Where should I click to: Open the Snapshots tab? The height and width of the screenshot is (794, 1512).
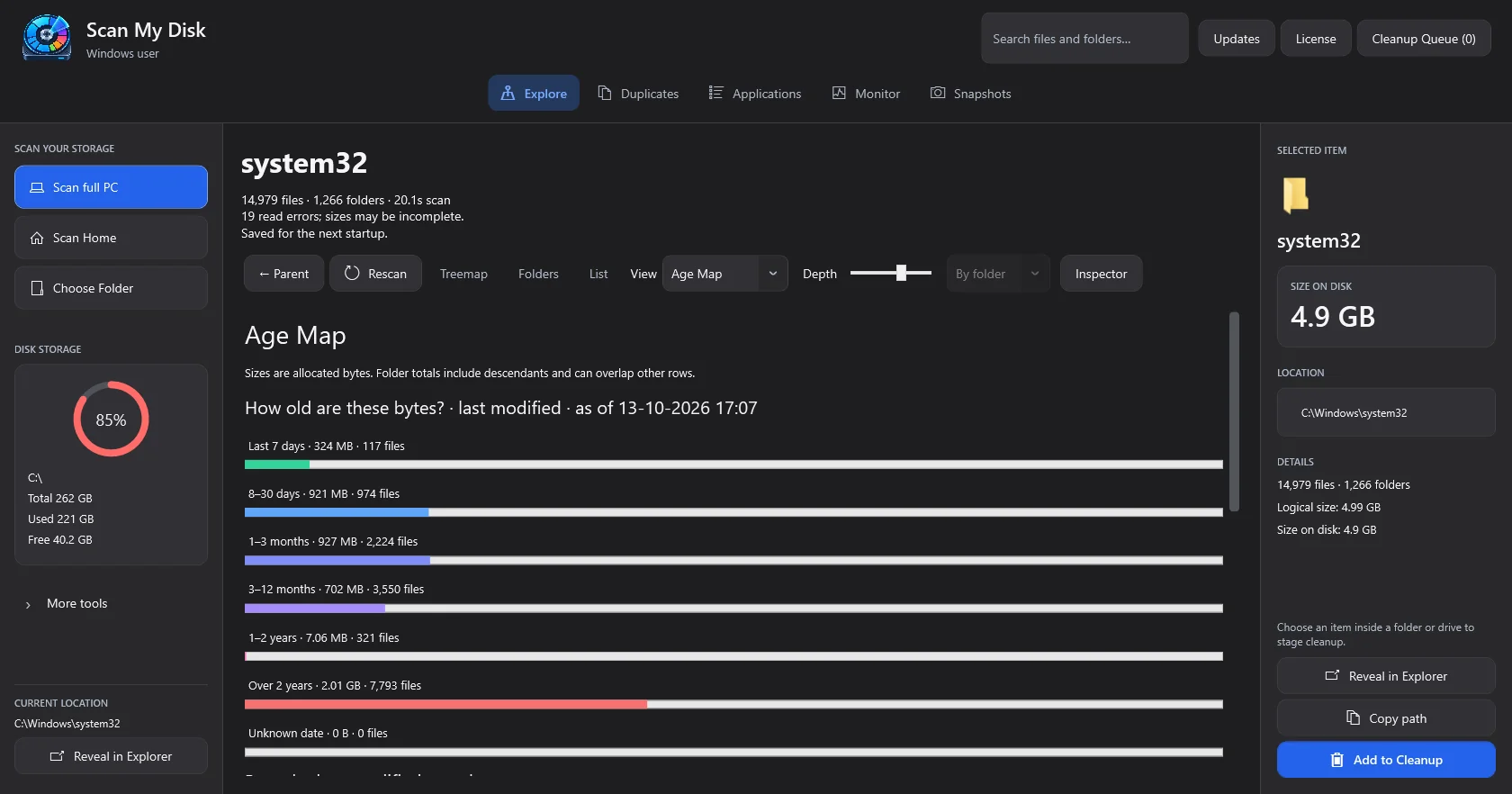pos(970,93)
